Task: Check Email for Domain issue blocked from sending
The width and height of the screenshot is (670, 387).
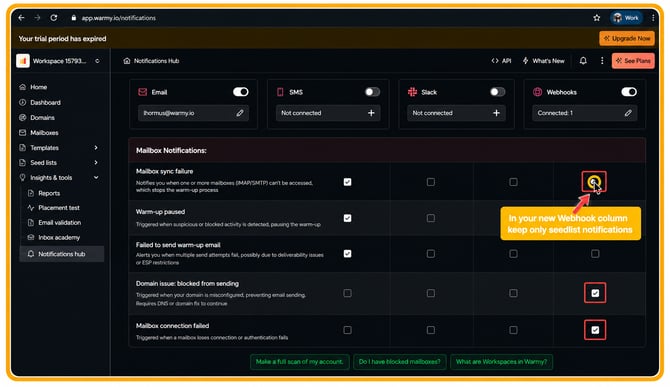Action: (347, 293)
